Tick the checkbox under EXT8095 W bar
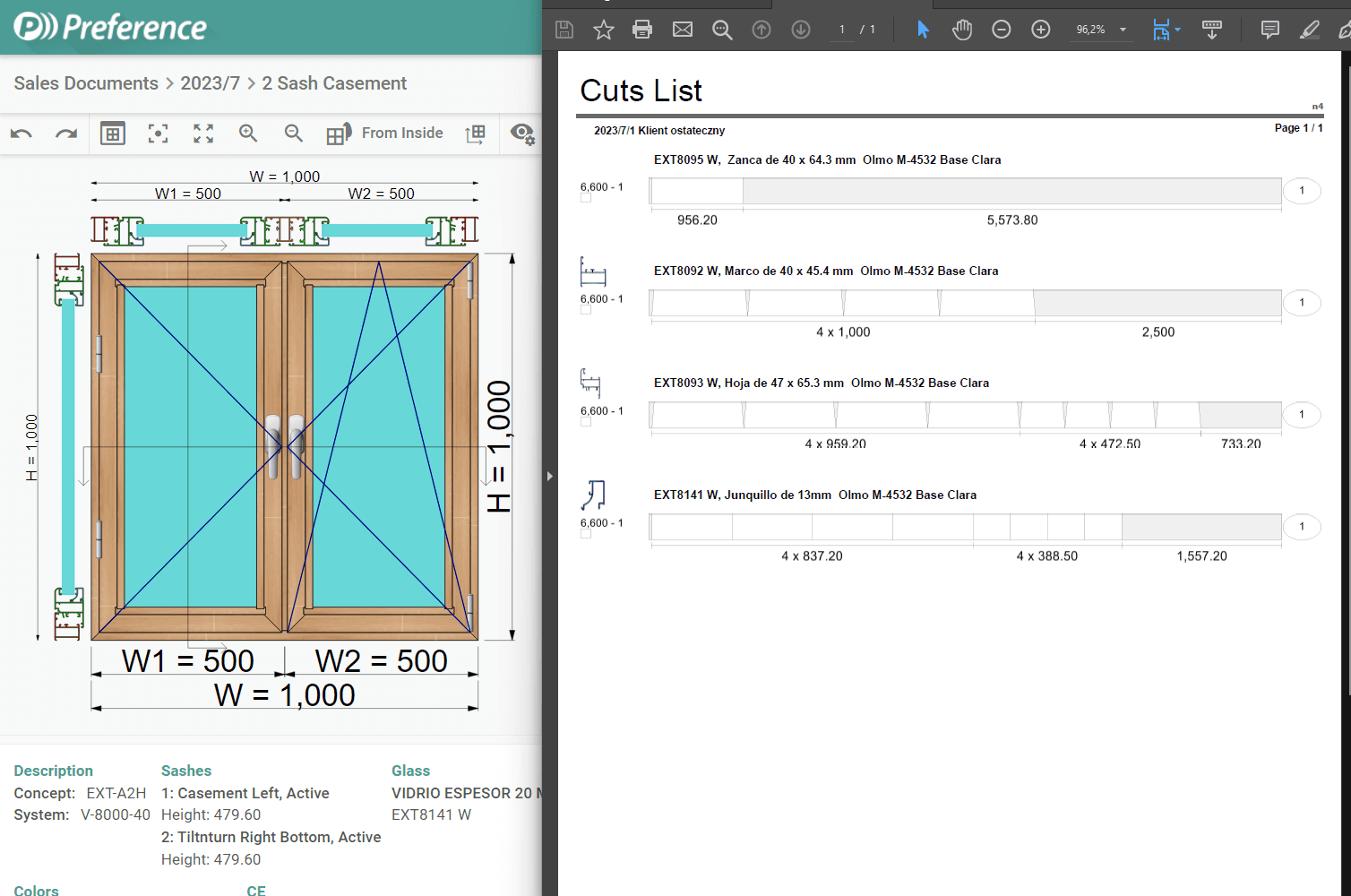 click(x=586, y=198)
